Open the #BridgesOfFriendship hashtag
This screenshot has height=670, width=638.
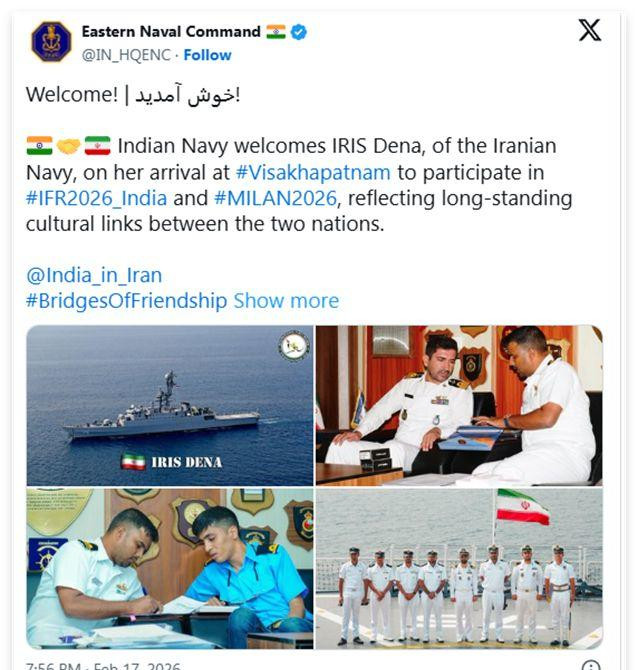(126, 301)
